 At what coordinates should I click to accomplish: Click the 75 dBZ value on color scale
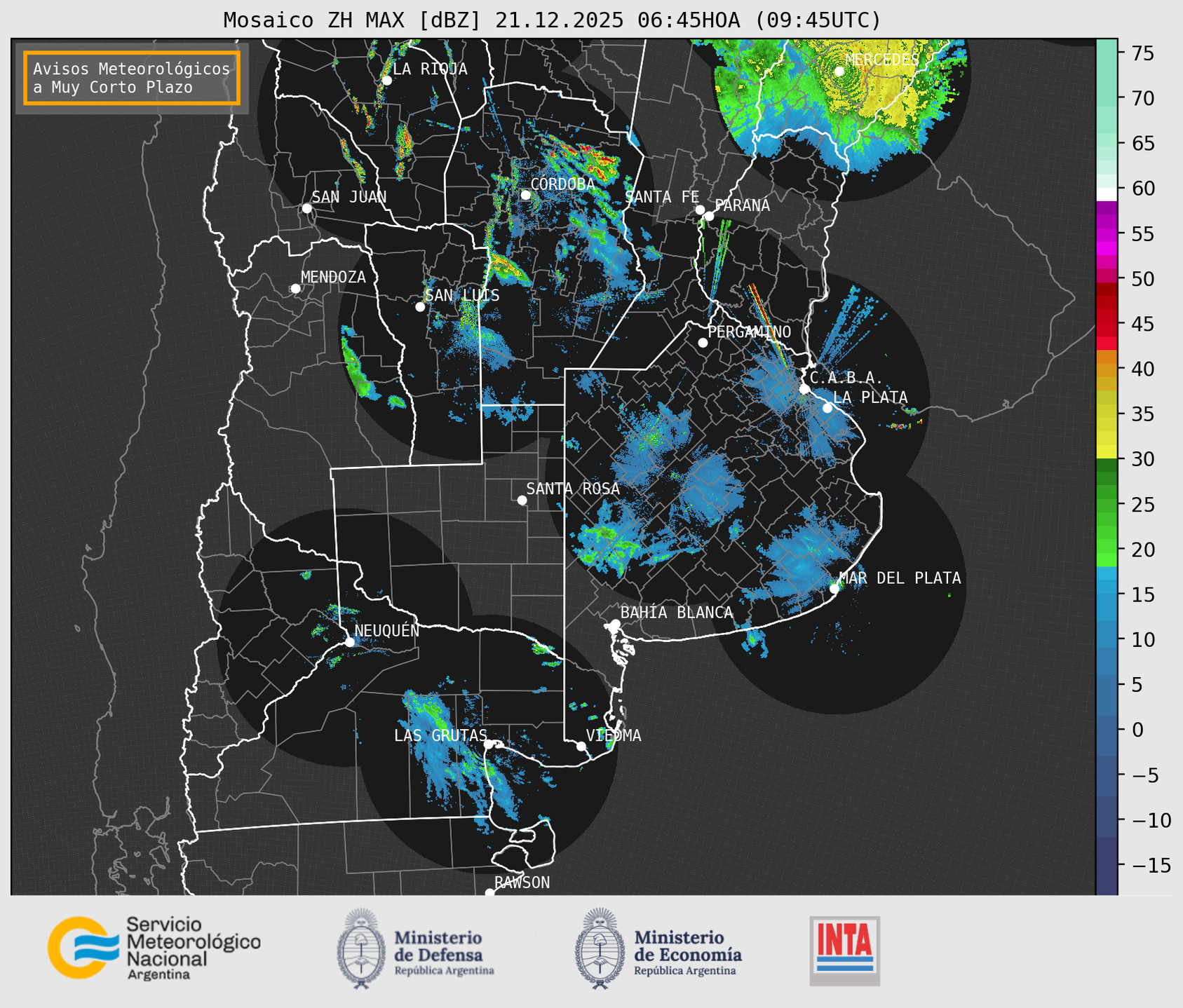click(x=1142, y=53)
